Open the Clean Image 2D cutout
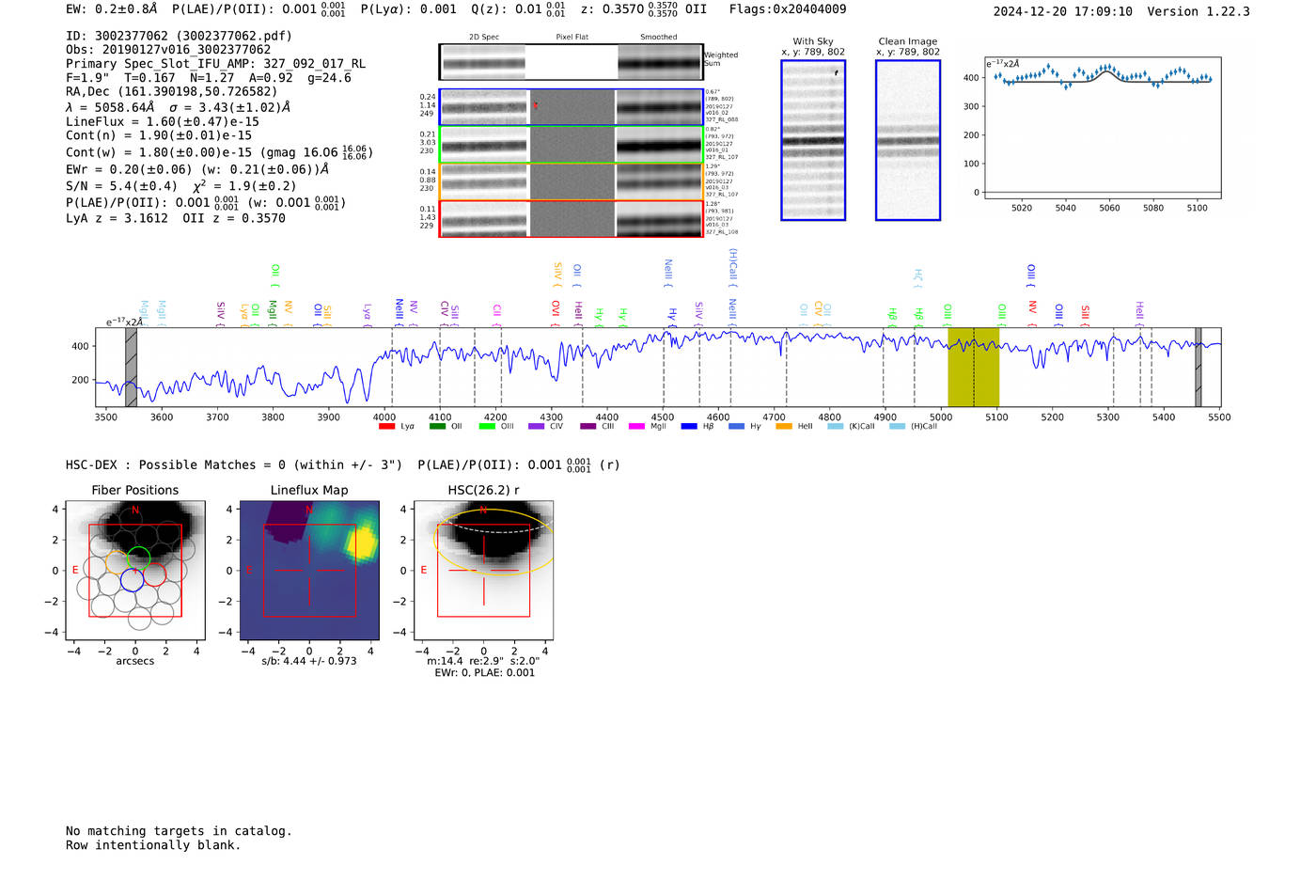 click(x=908, y=140)
